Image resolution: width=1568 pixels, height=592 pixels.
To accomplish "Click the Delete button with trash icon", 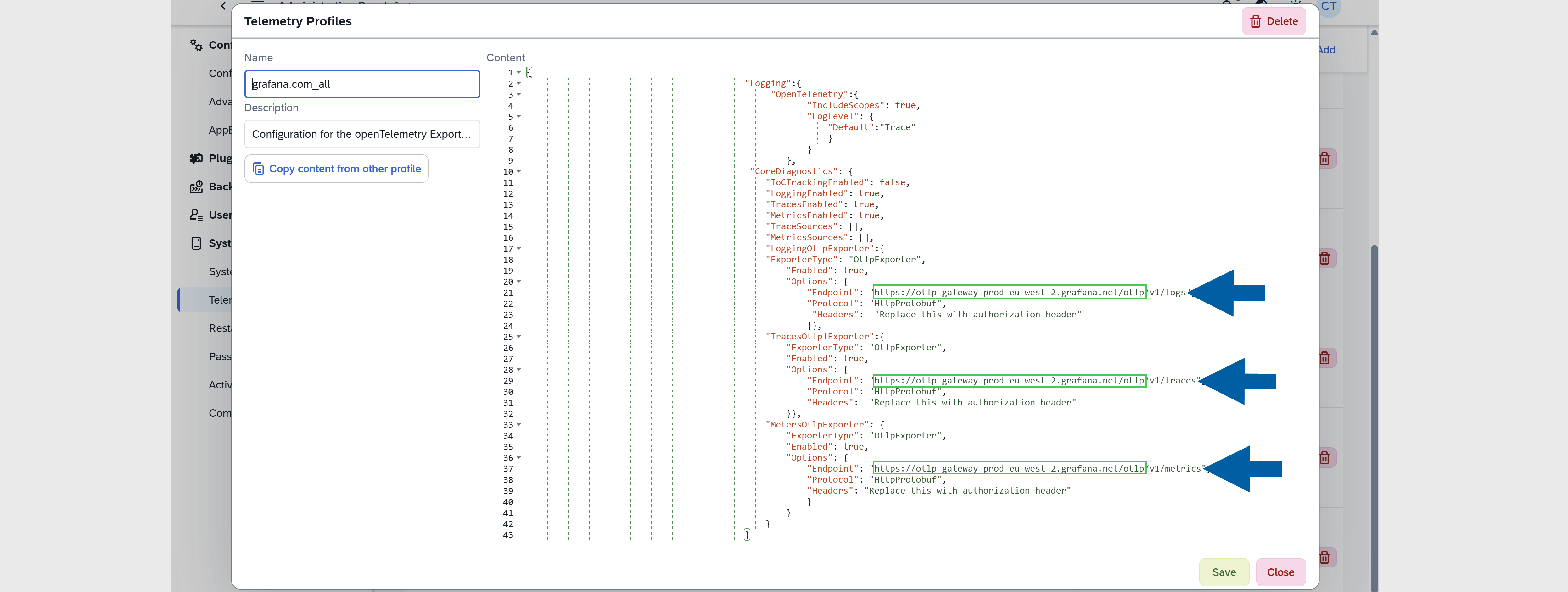I will point(1274,21).
